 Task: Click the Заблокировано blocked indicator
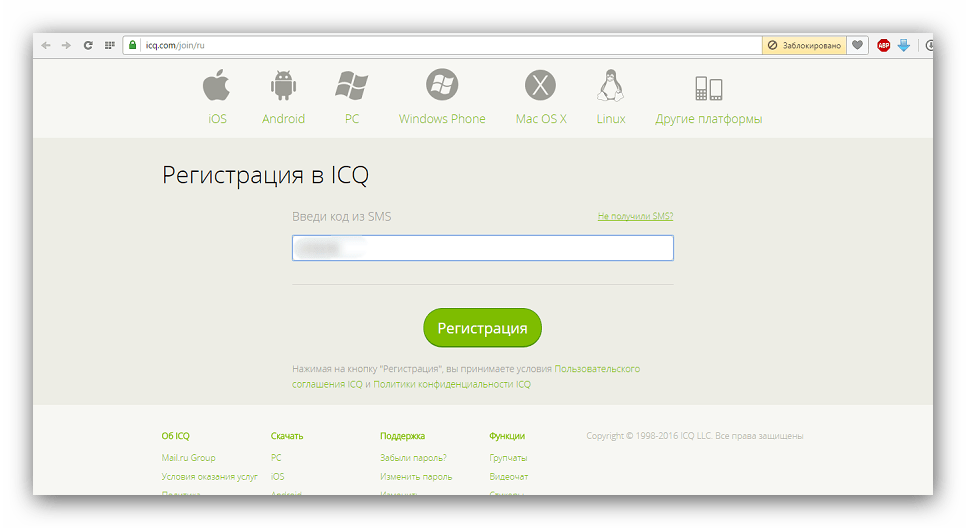point(805,45)
